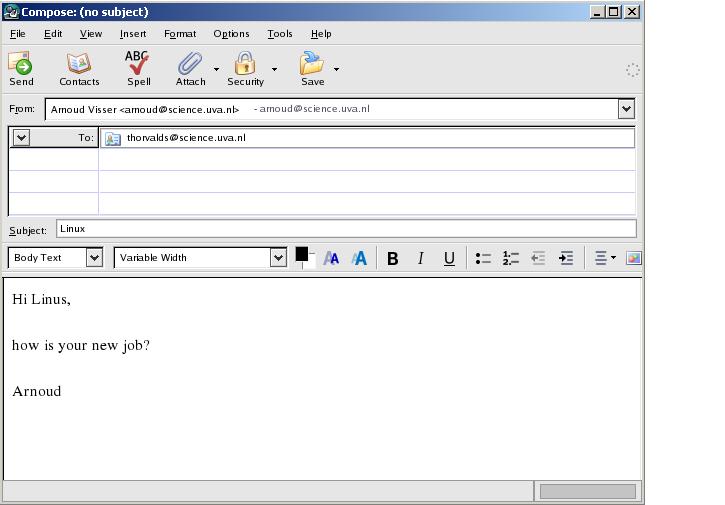The width and height of the screenshot is (725, 505).
Task: Click the Send toolbar icon
Action: tap(21, 69)
